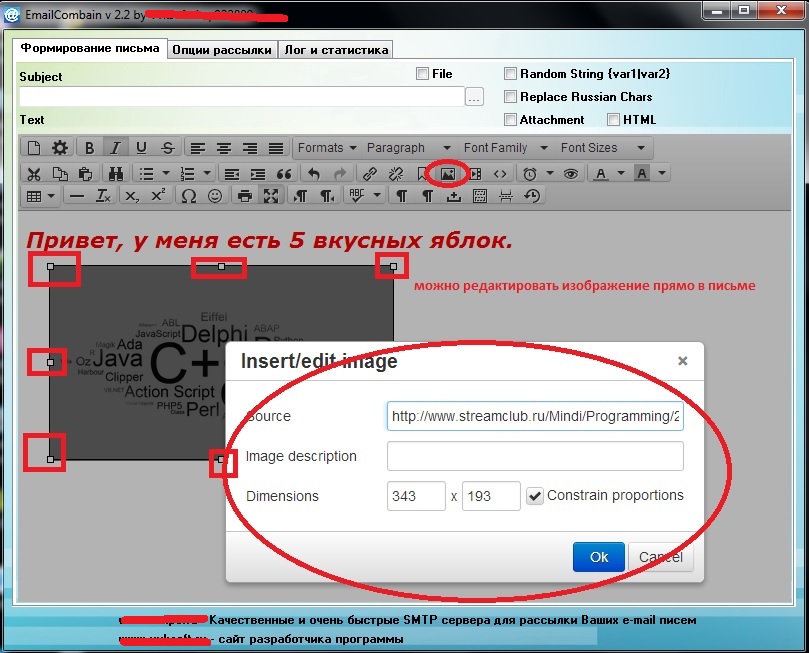809x653 pixels.
Task: Insert a horizontal line
Action: coord(77,196)
